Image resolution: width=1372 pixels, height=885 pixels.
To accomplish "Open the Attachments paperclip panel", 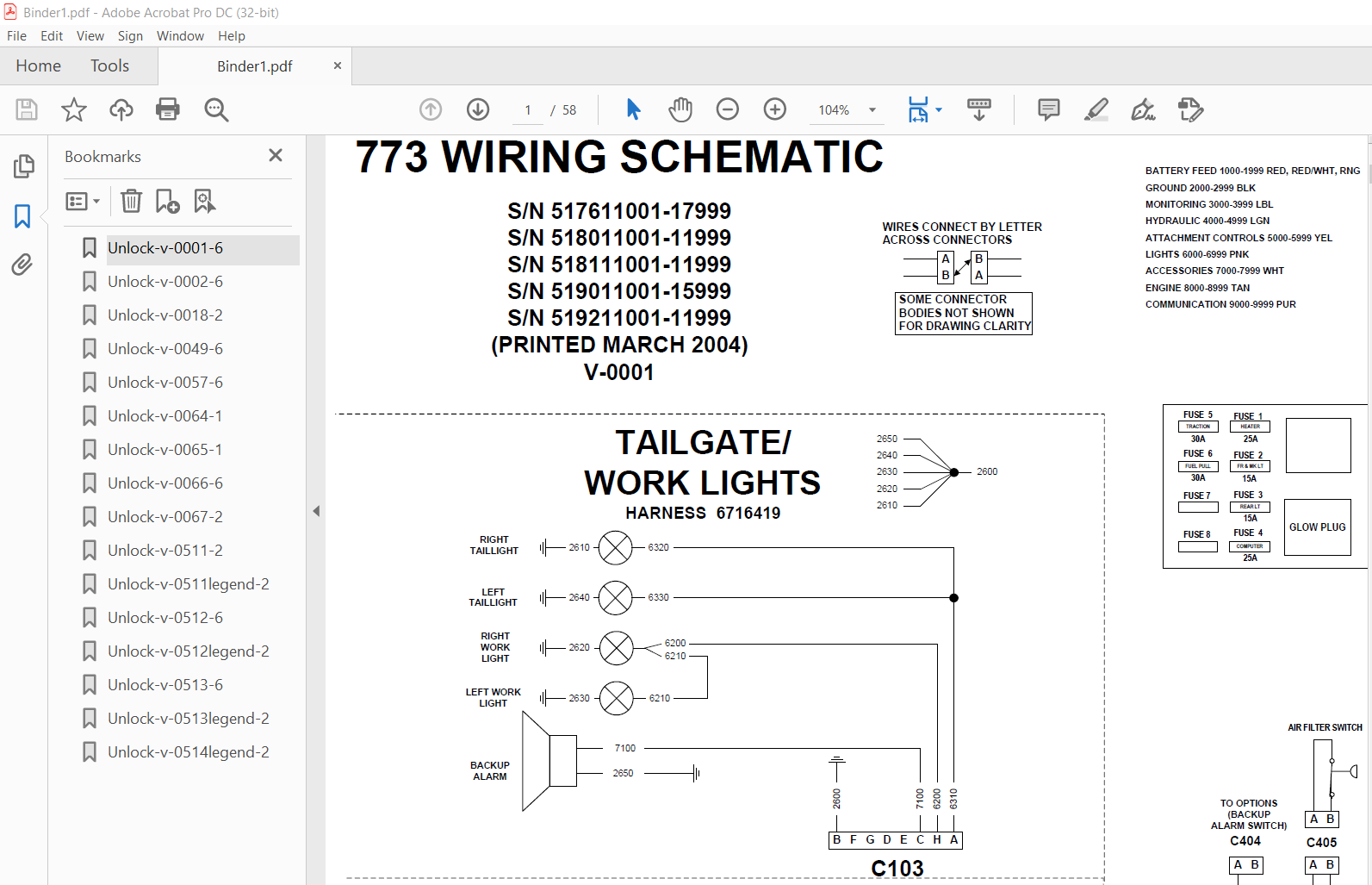I will point(23,265).
